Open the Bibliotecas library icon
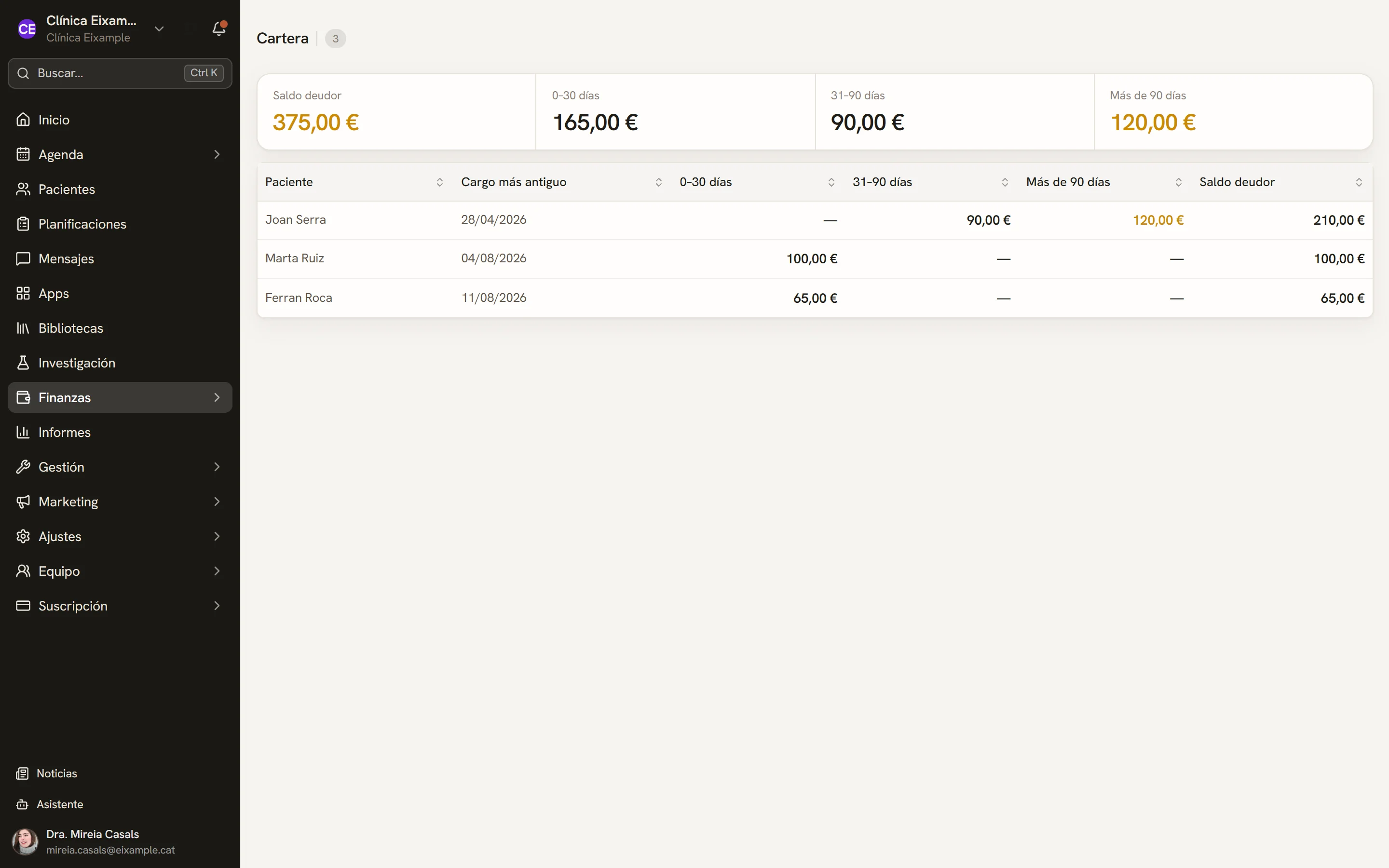Screen dimensions: 1389x868 tap(23, 328)
